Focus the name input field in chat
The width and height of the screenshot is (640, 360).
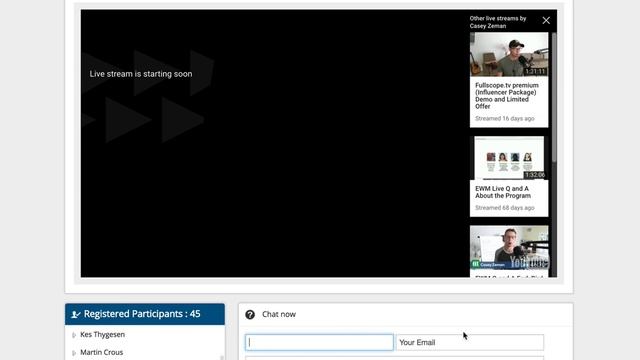coord(319,342)
